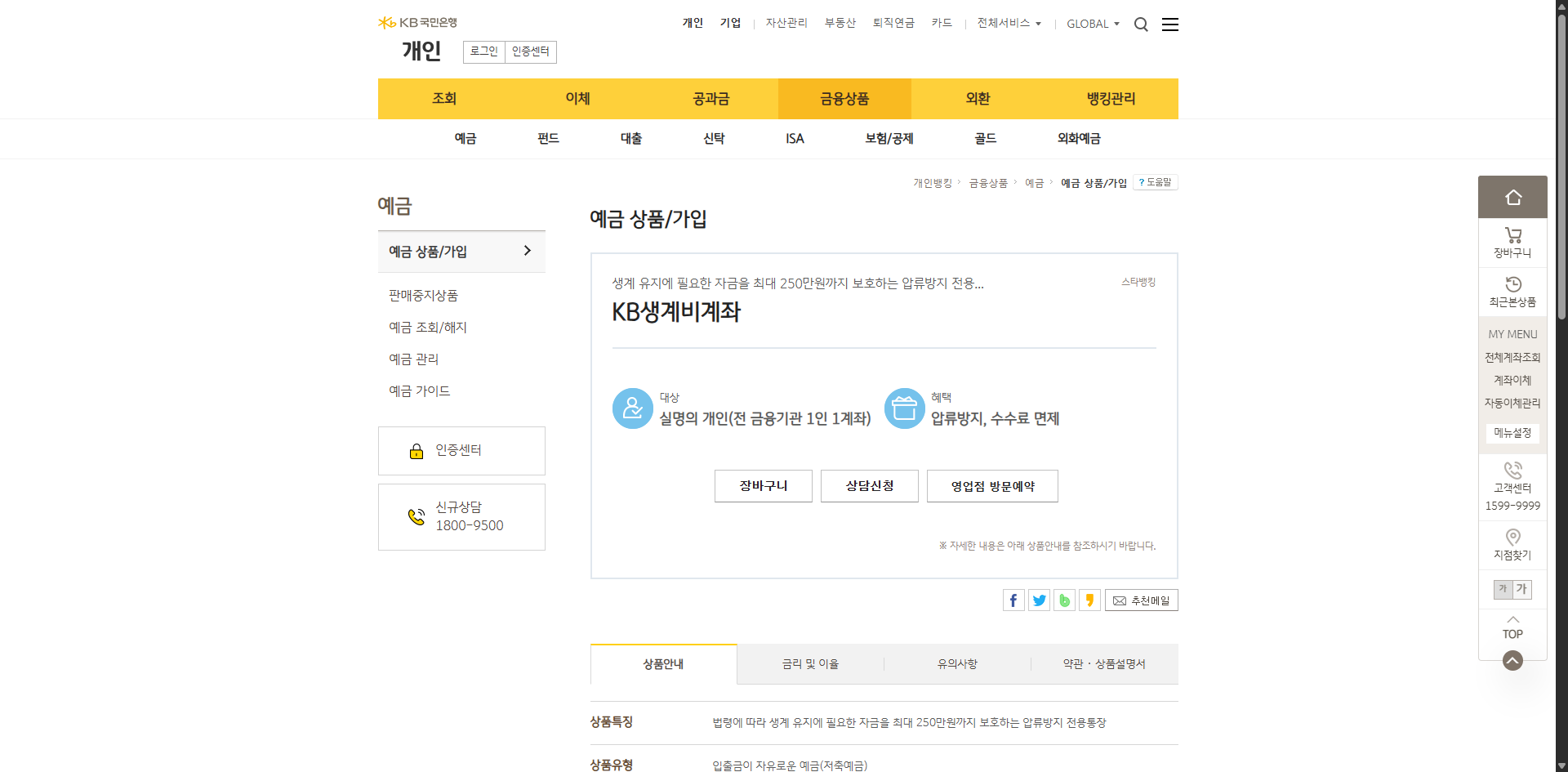Click the 로그인 button

pyautogui.click(x=484, y=51)
